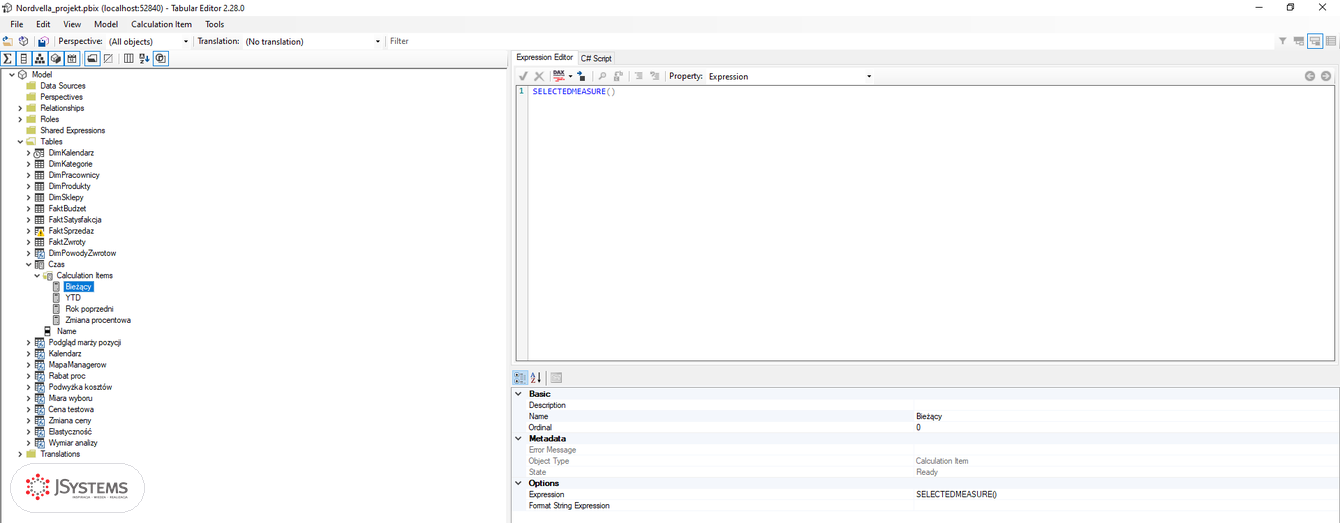The height and width of the screenshot is (523, 1340).
Task: Save model changes with the disk icon
Action: point(43,41)
